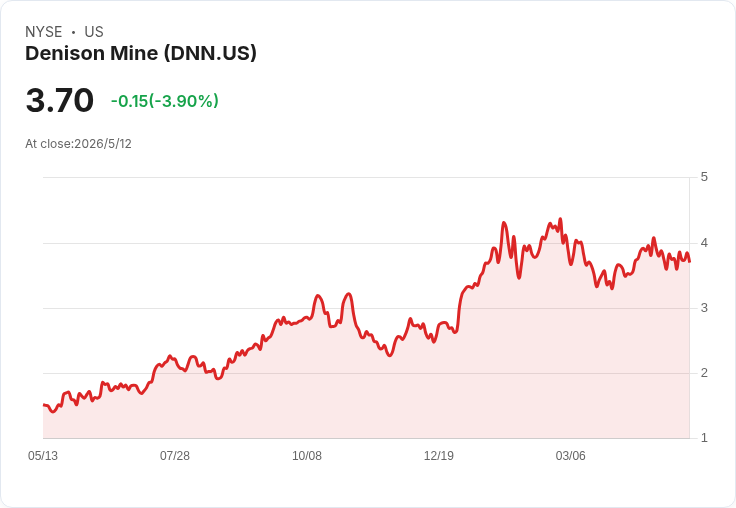Click the 2 price axis label

[x=704, y=373]
